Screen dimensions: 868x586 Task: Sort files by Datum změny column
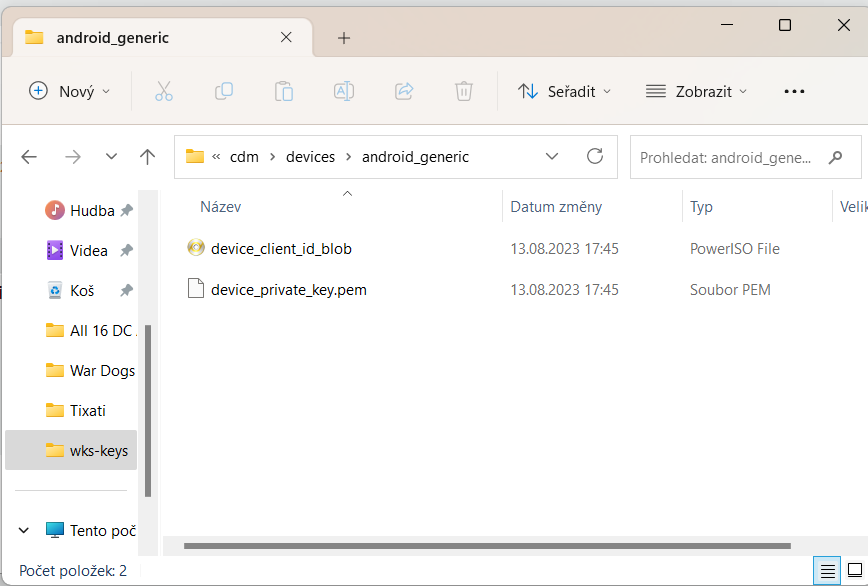coord(556,207)
